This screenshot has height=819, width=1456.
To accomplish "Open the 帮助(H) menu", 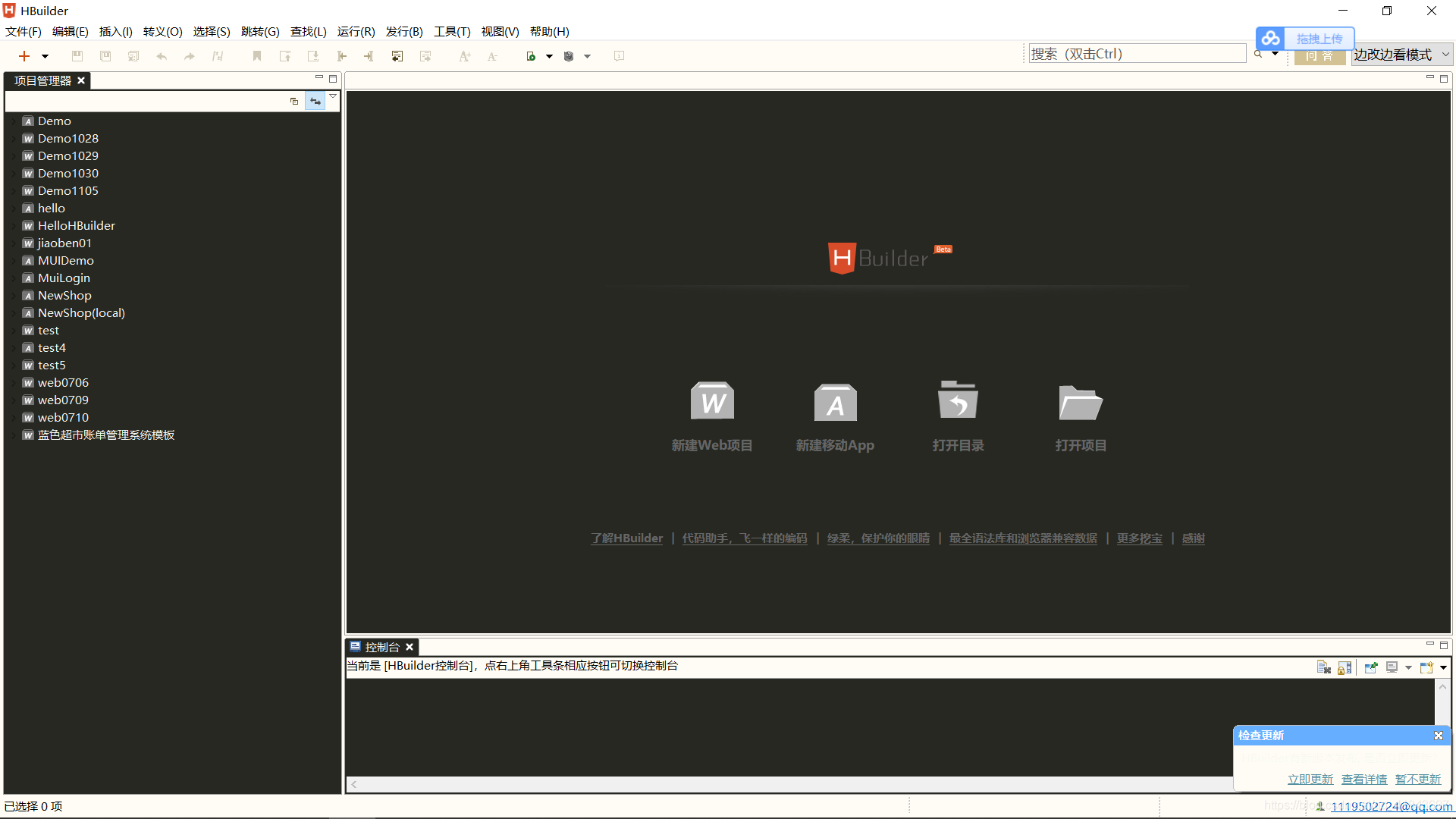I will point(549,31).
